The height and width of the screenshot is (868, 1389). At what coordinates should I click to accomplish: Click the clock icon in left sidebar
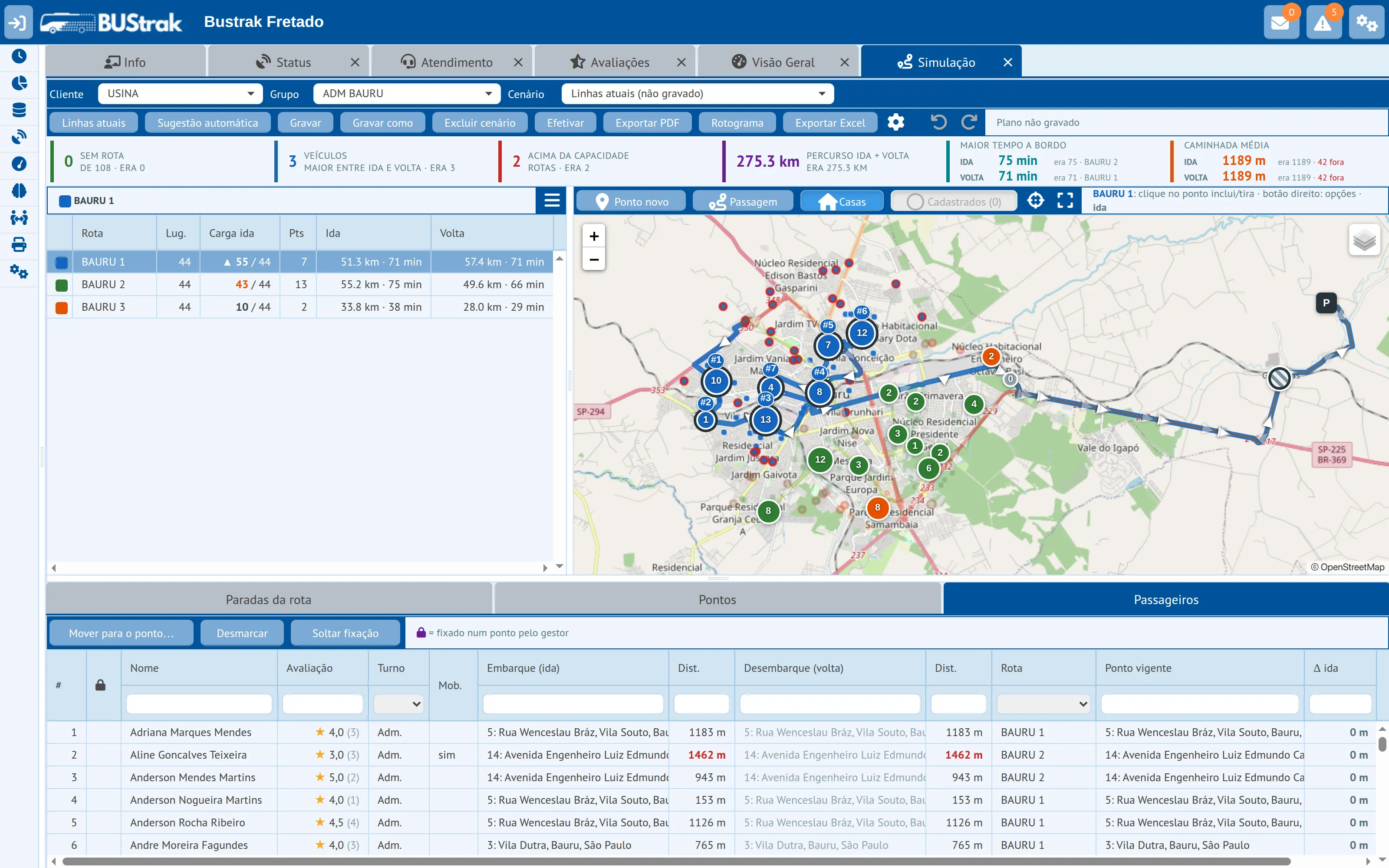click(19, 56)
